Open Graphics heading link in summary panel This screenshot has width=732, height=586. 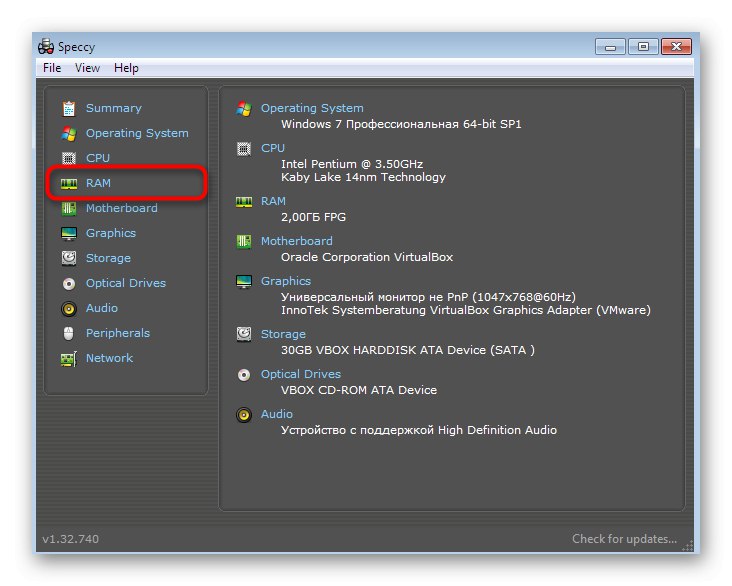pyautogui.click(x=286, y=282)
